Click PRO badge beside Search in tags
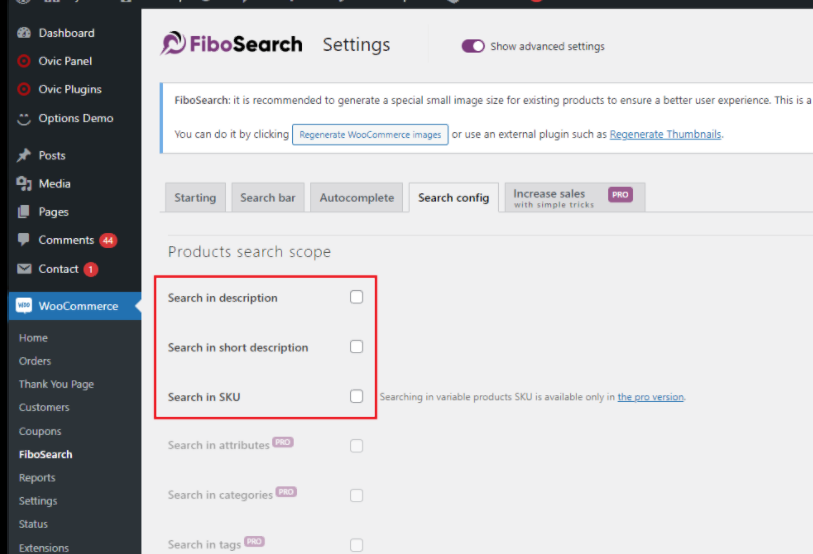The height and width of the screenshot is (554, 813). coord(254,542)
